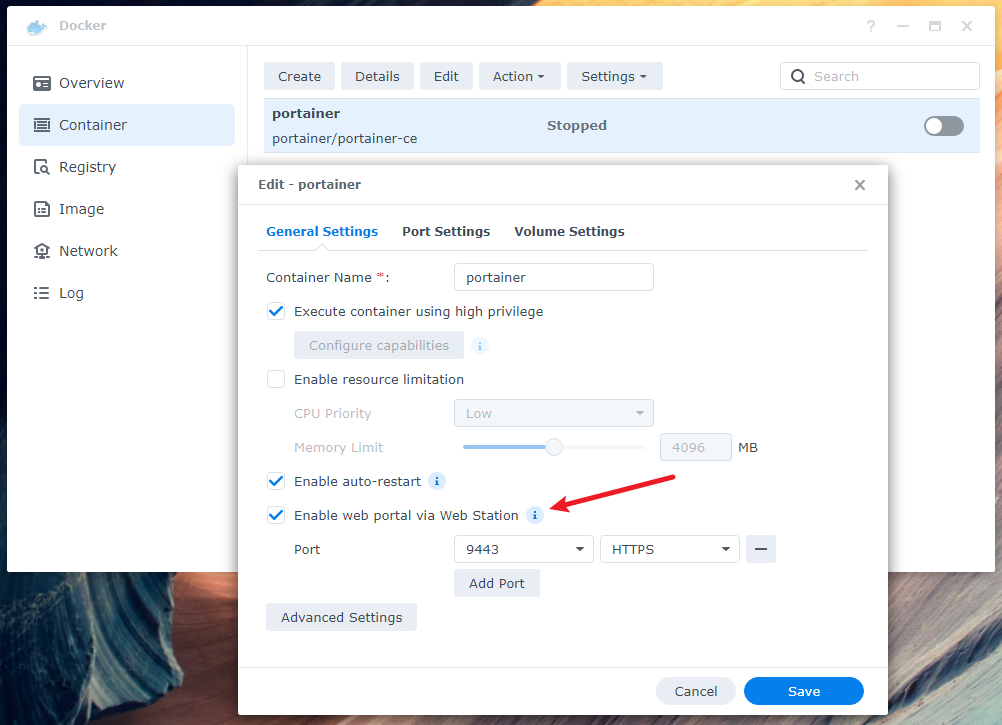Open the Overview section icon
Screen dimensions: 1002x725
pos(42,84)
